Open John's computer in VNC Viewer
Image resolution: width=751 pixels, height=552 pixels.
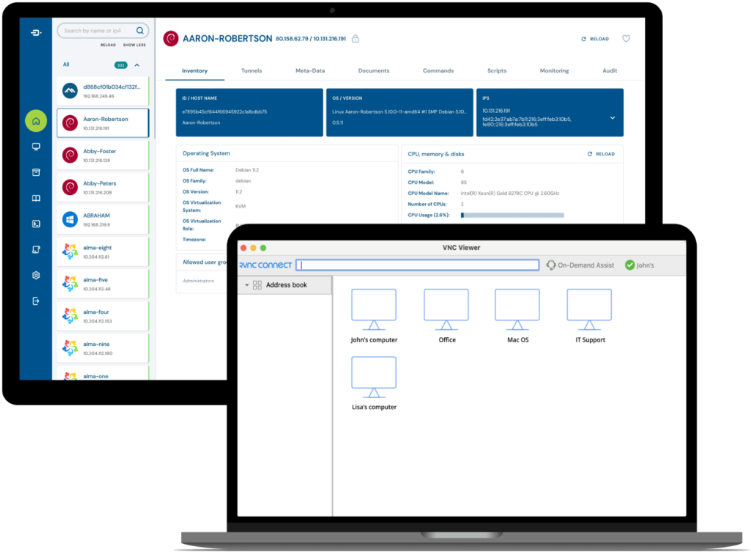pos(373,310)
